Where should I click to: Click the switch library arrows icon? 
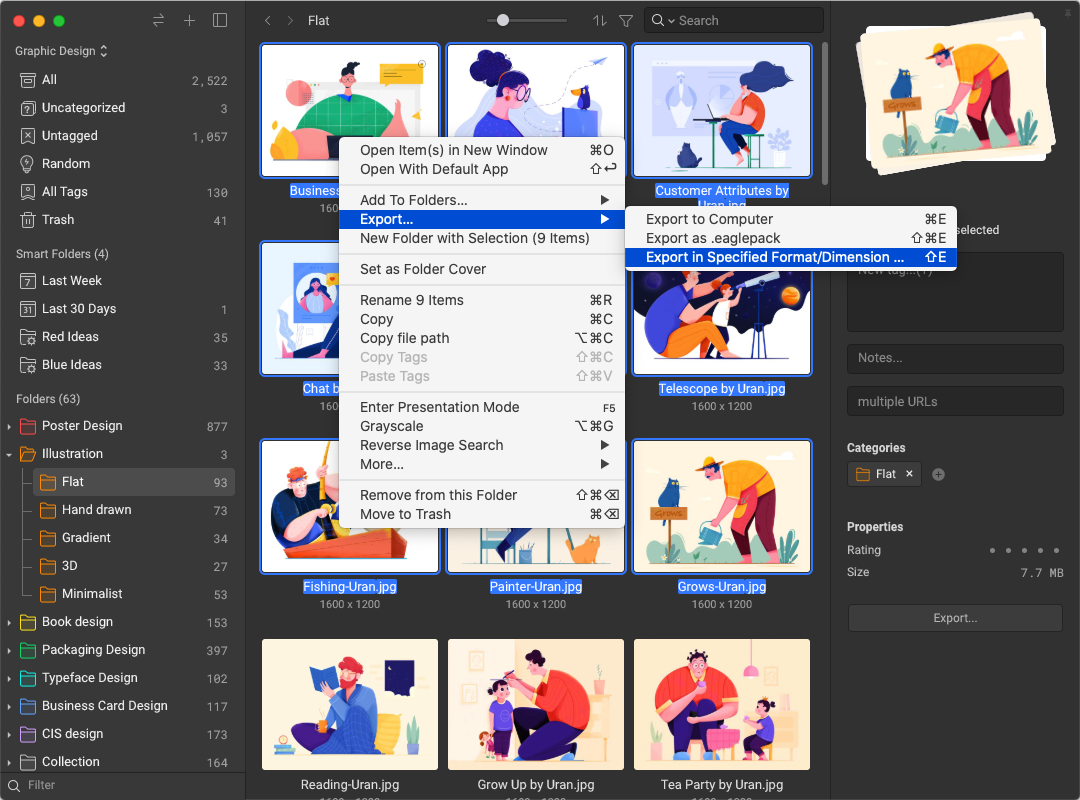click(x=158, y=21)
